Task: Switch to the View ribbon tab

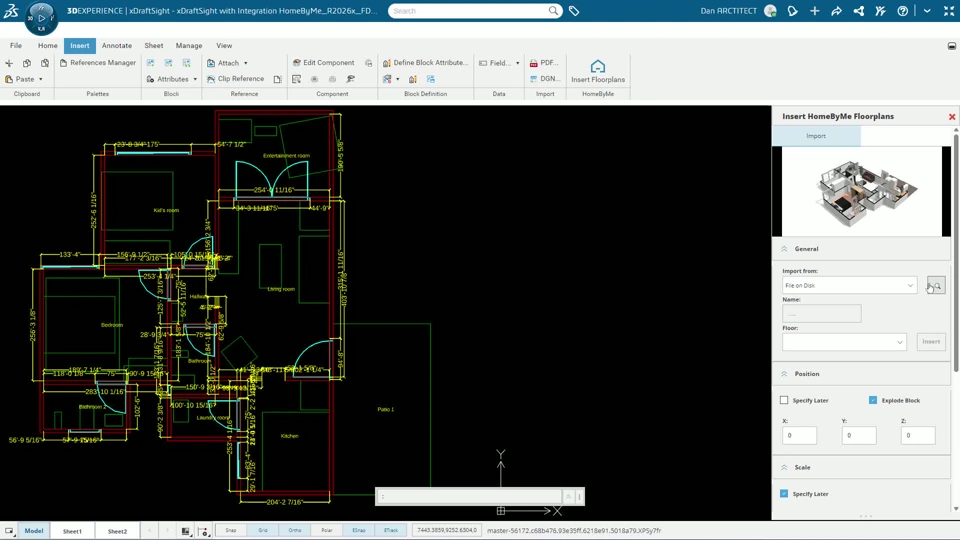Action: click(x=224, y=45)
